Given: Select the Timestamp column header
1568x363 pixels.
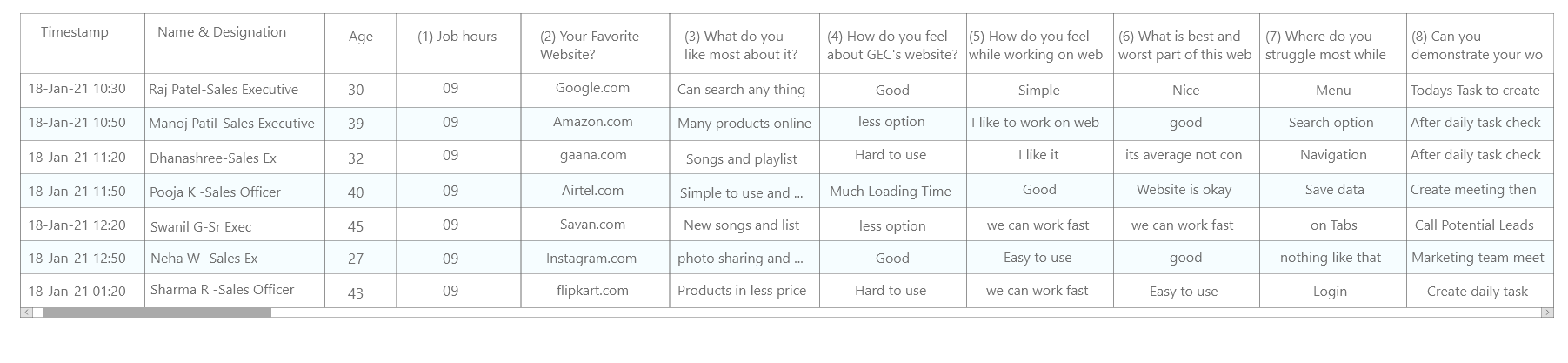Looking at the screenshot, I should [x=83, y=44].
